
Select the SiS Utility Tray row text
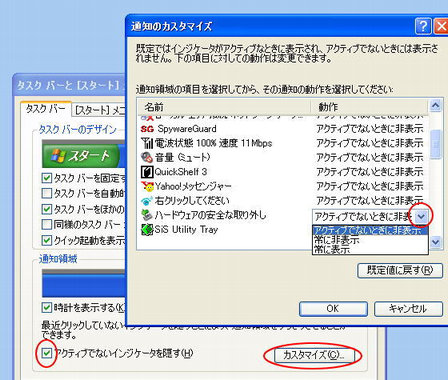(186, 229)
